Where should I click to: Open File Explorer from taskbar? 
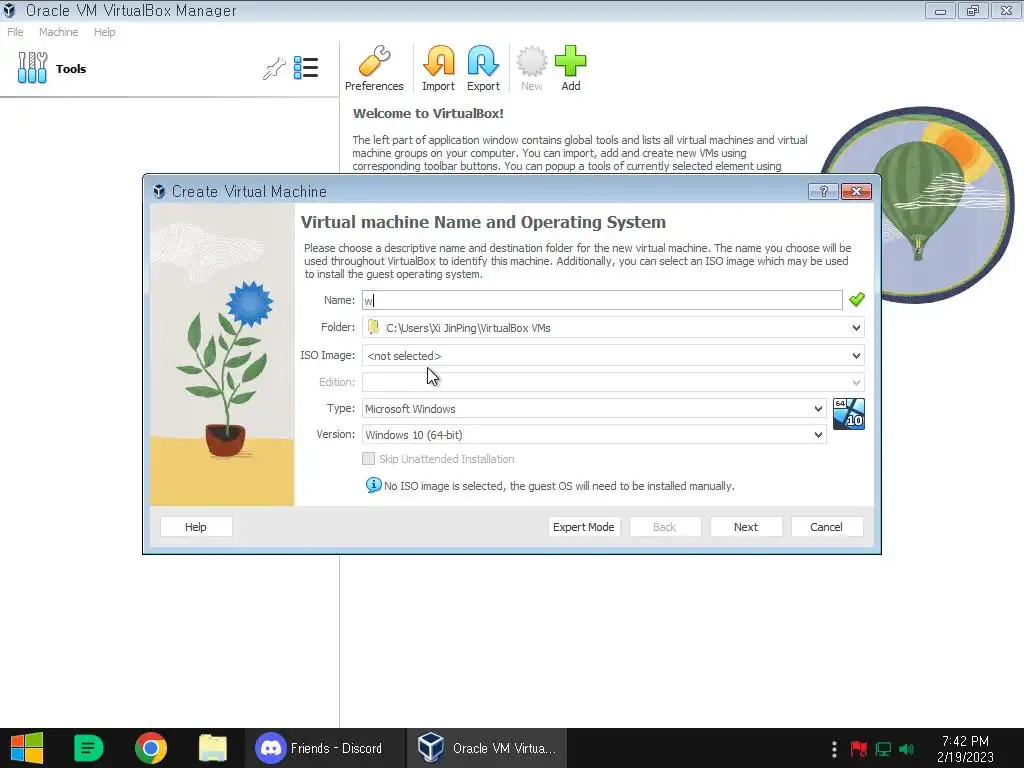pos(213,748)
